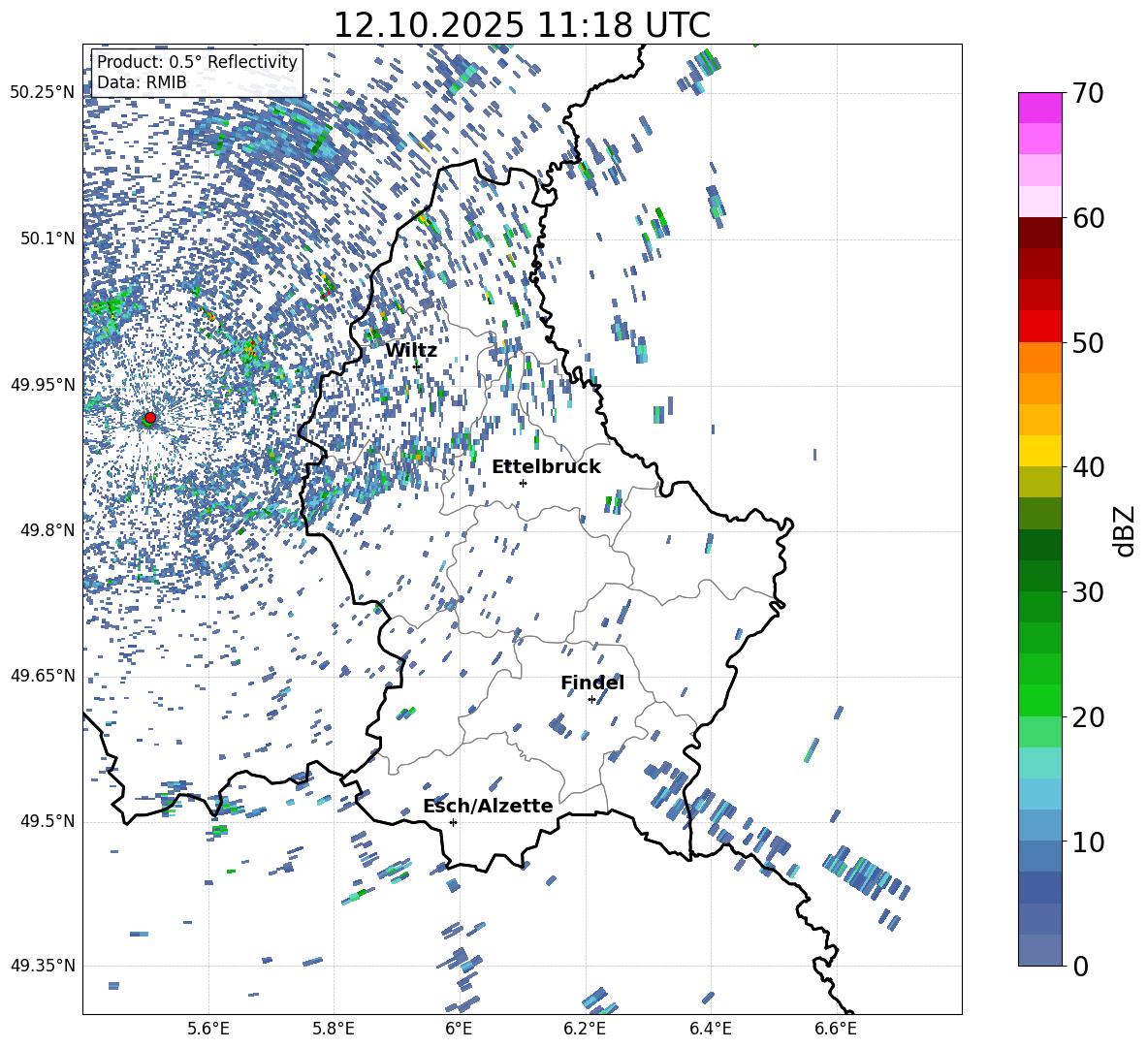1148x1048 pixels.
Task: Select the Esch/Alzette city label
Action: tap(488, 807)
